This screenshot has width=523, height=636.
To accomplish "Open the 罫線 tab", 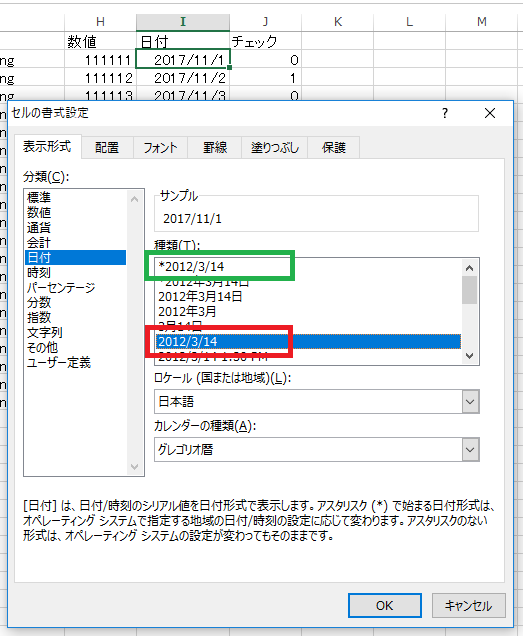I will (215, 147).
